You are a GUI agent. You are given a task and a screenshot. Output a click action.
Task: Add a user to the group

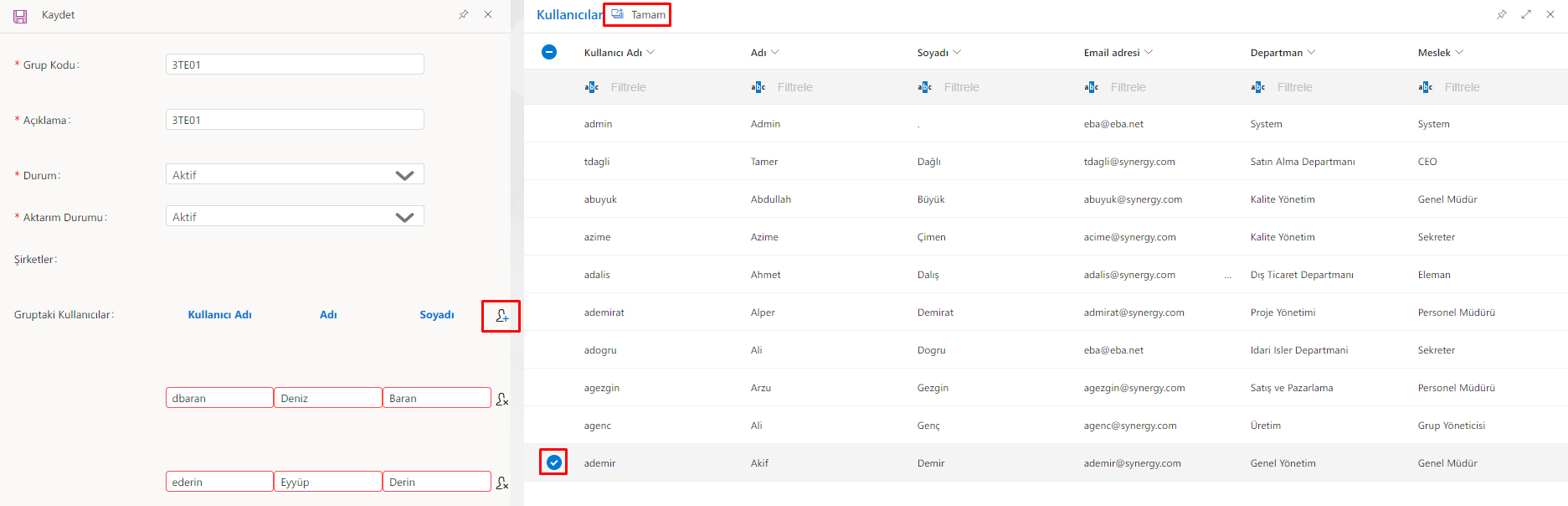tap(501, 316)
